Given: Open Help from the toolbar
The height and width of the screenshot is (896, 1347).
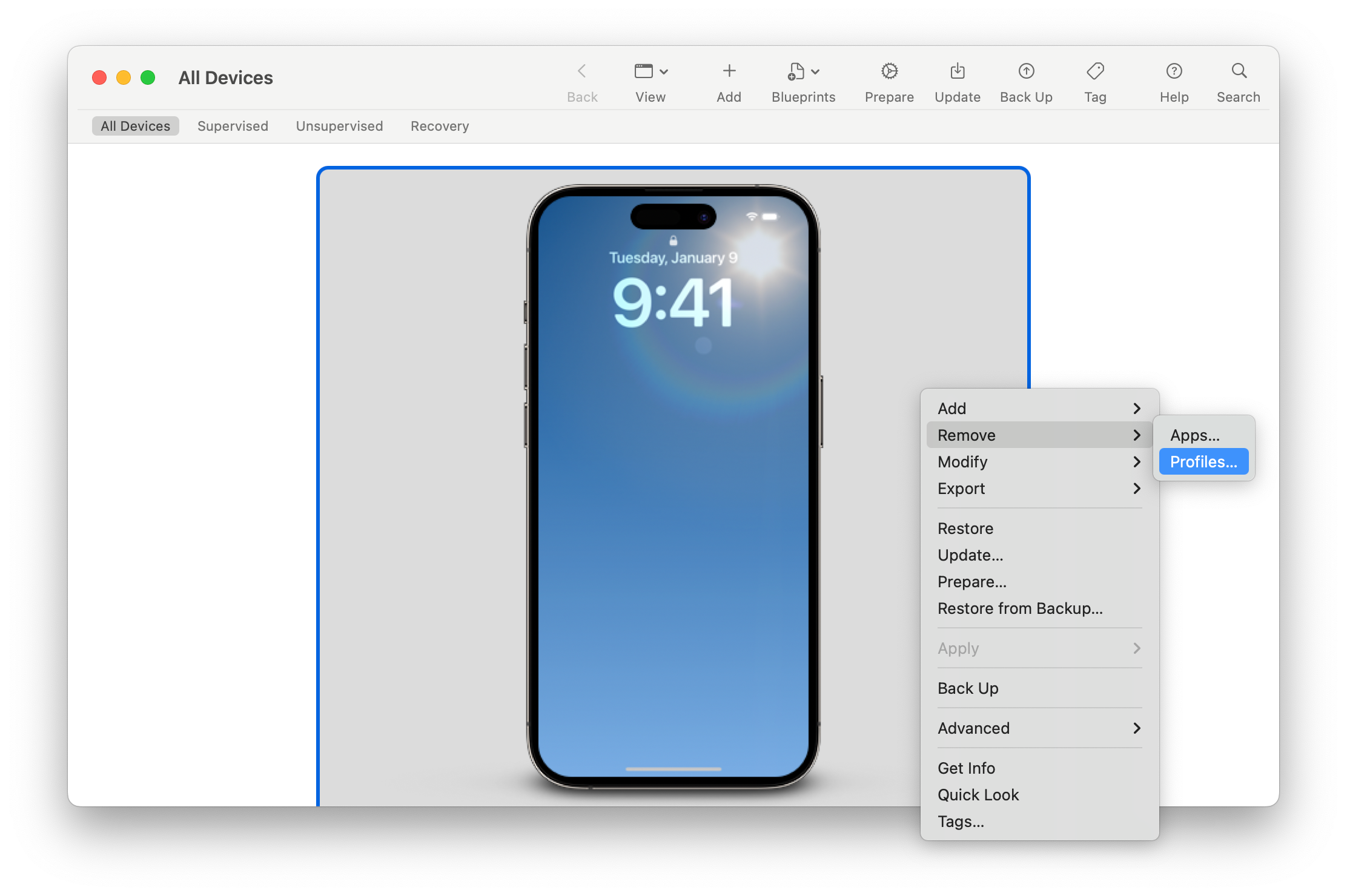Looking at the screenshot, I should click(1174, 71).
